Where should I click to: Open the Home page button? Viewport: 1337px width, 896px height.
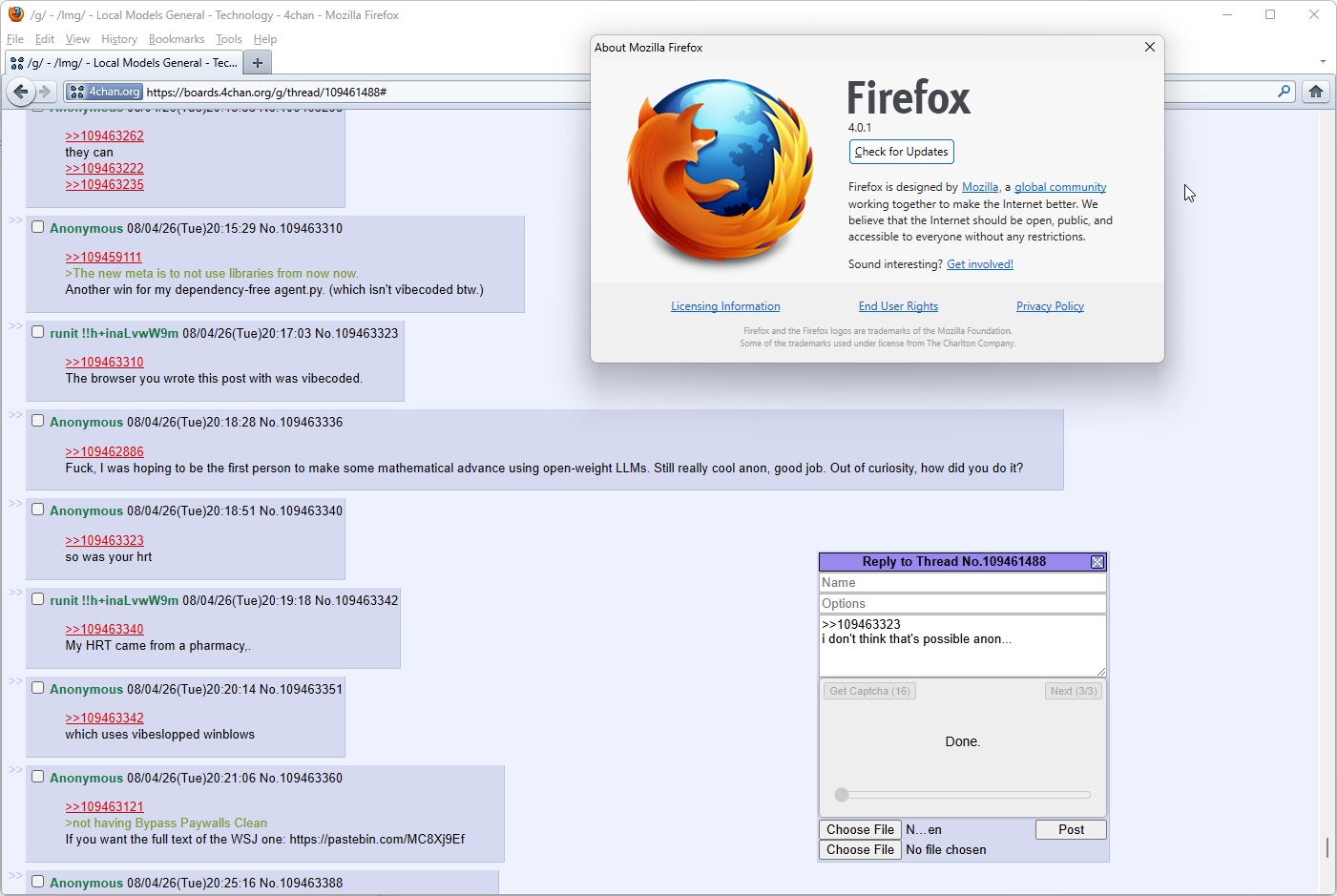(x=1316, y=92)
